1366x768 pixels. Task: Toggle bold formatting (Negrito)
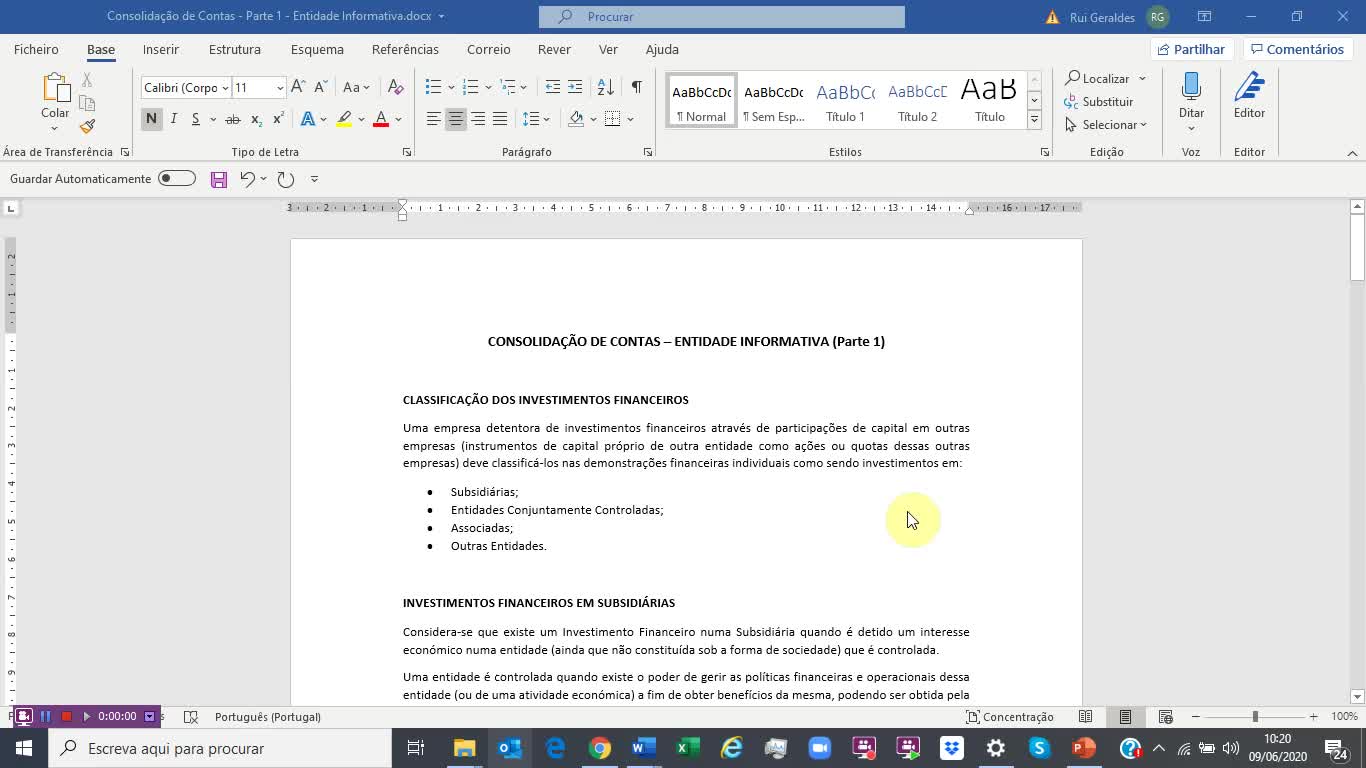[150, 118]
